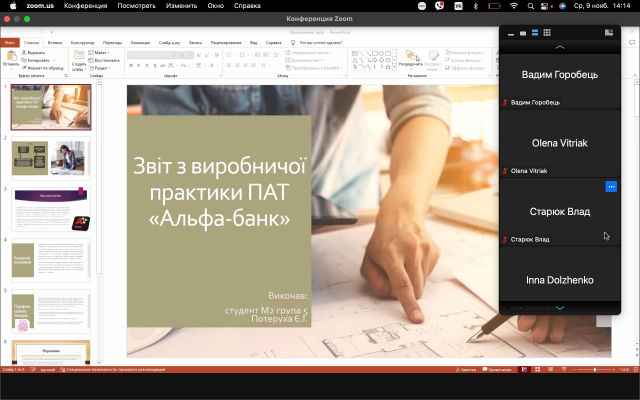This screenshot has height=400, width=640.
Task: Switch to Normal view in status bar
Action: (x=524, y=369)
